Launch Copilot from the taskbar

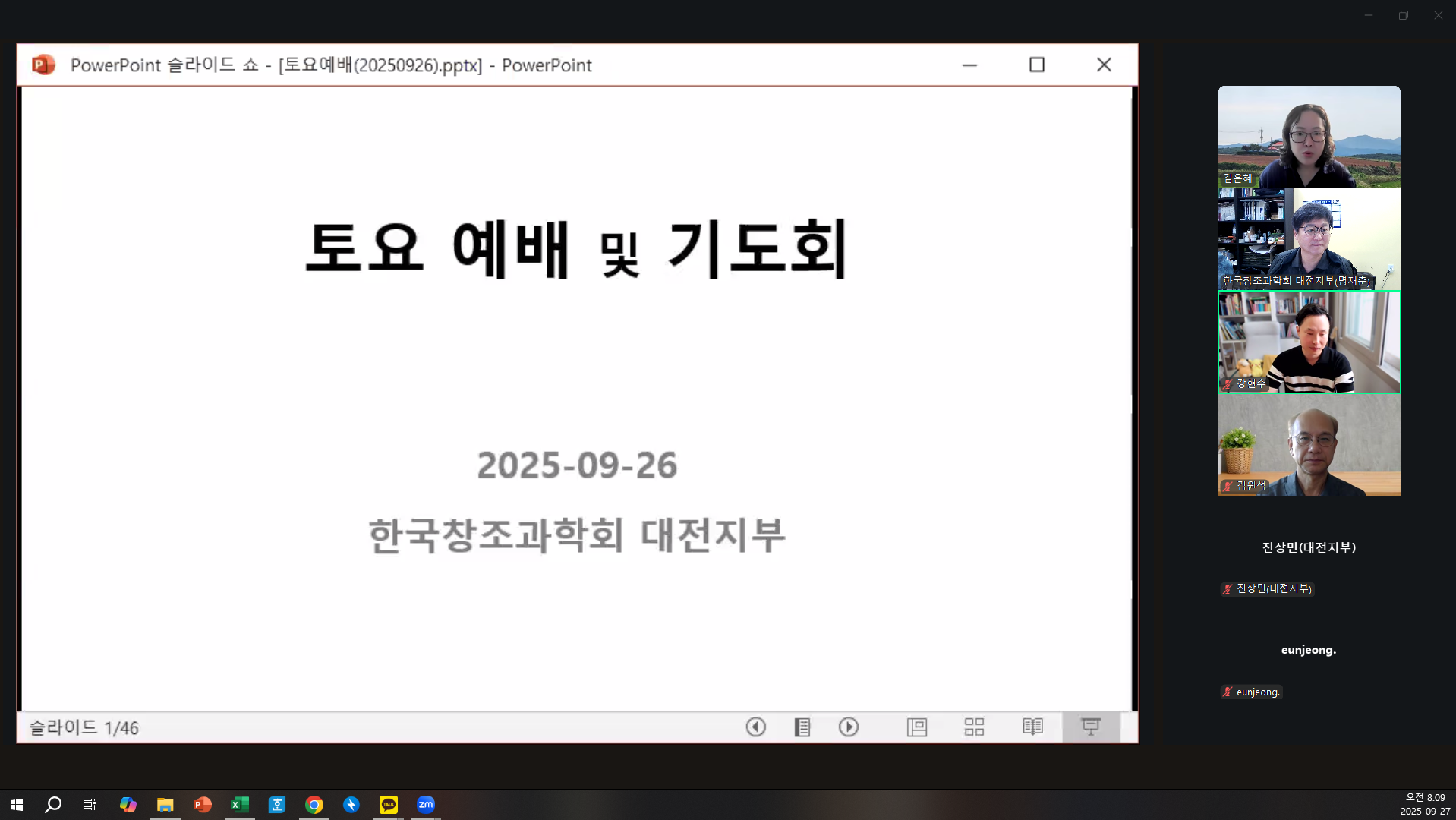[128, 805]
